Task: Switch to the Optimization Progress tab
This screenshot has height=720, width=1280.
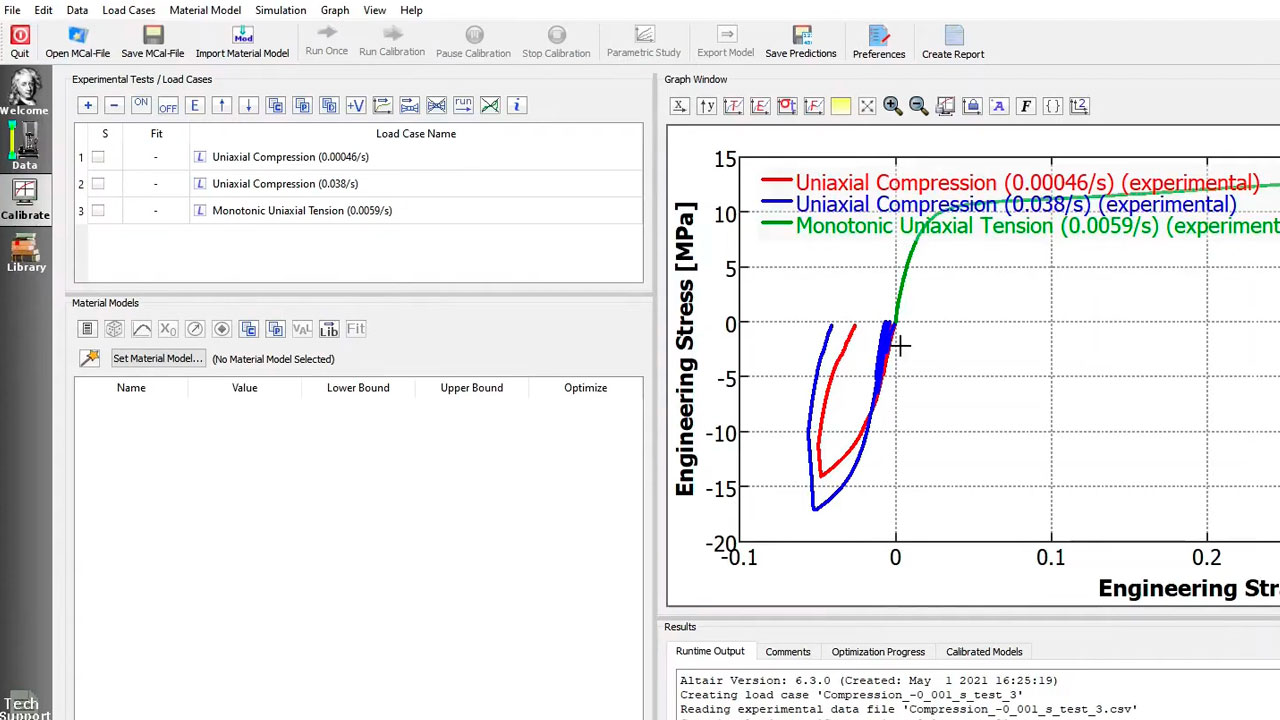Action: point(877,652)
